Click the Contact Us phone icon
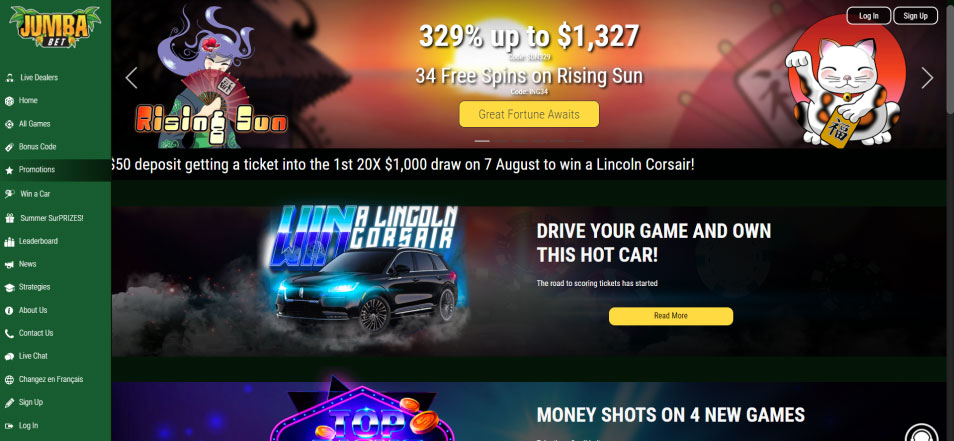This screenshot has height=441, width=954. coord(9,333)
